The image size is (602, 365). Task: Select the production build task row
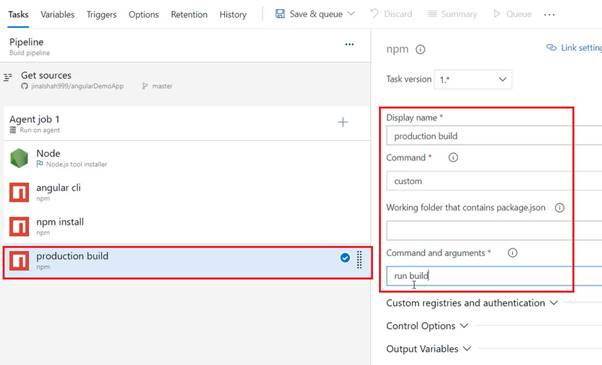[x=188, y=263]
